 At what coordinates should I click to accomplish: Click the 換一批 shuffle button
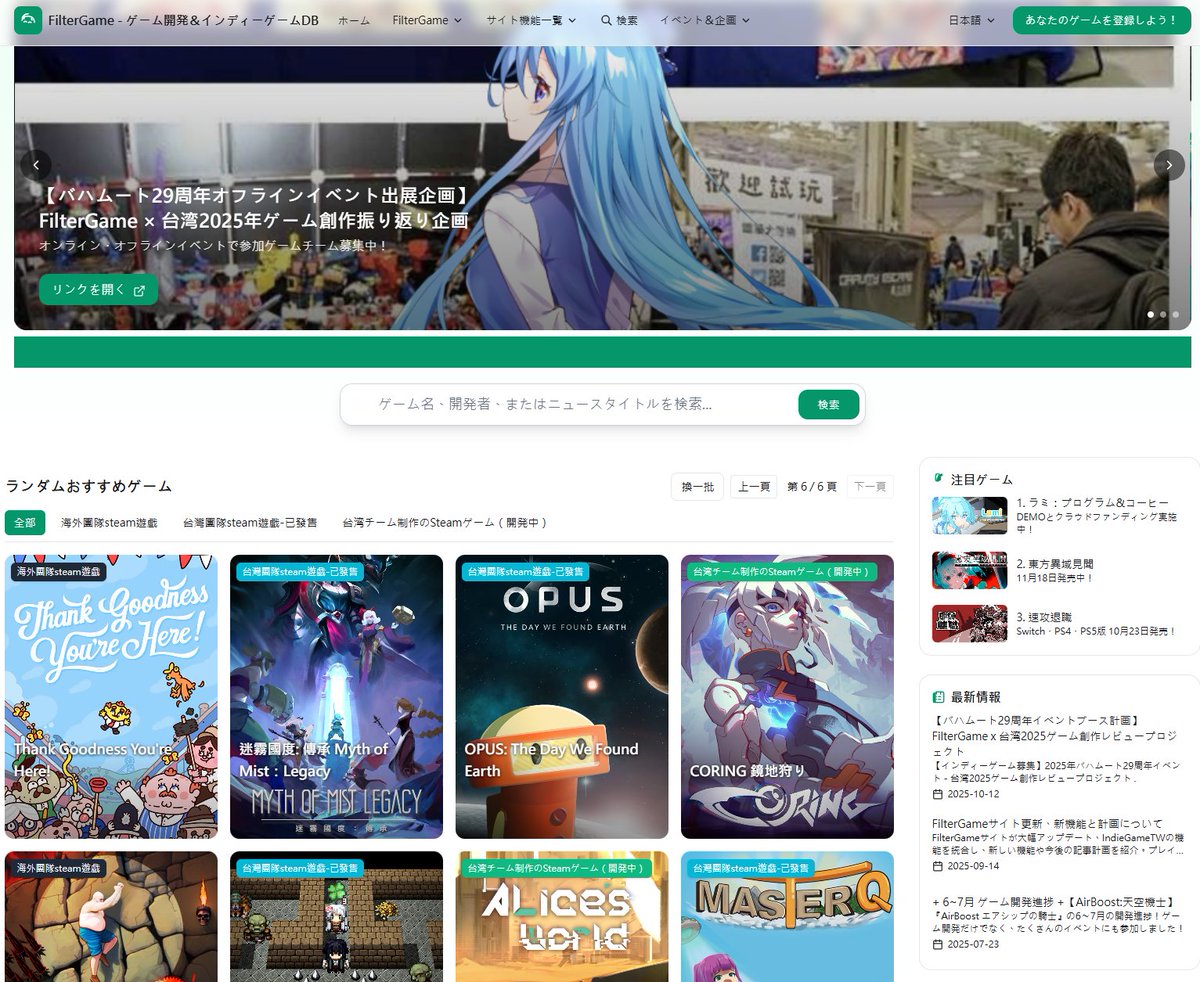coord(697,486)
